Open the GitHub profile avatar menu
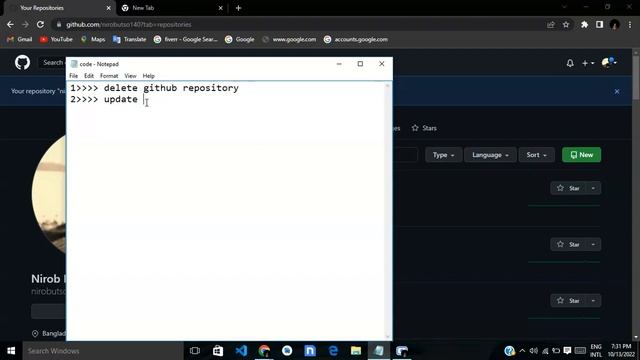 pyautogui.click(x=609, y=62)
